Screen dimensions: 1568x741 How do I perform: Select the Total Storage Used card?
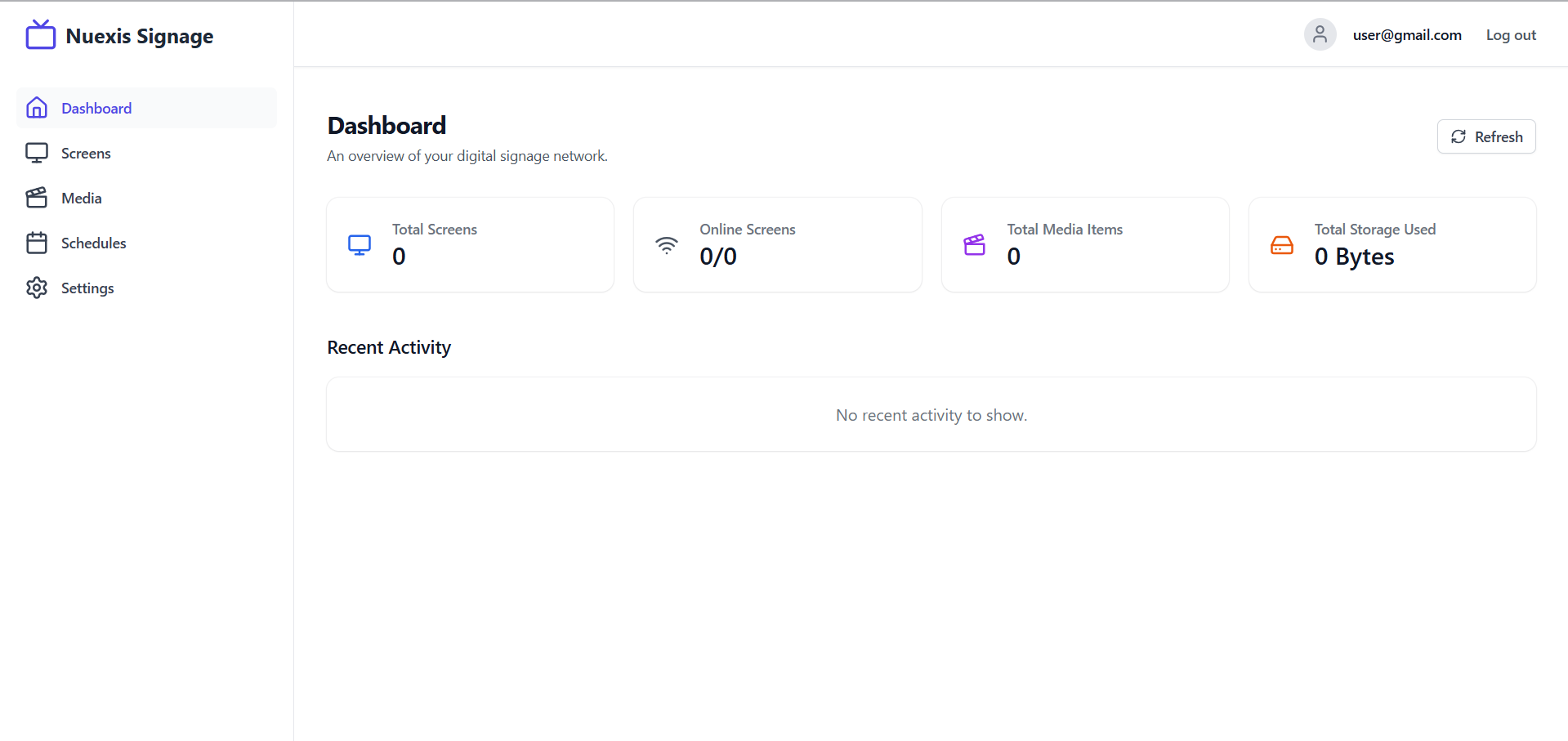pyautogui.click(x=1392, y=244)
